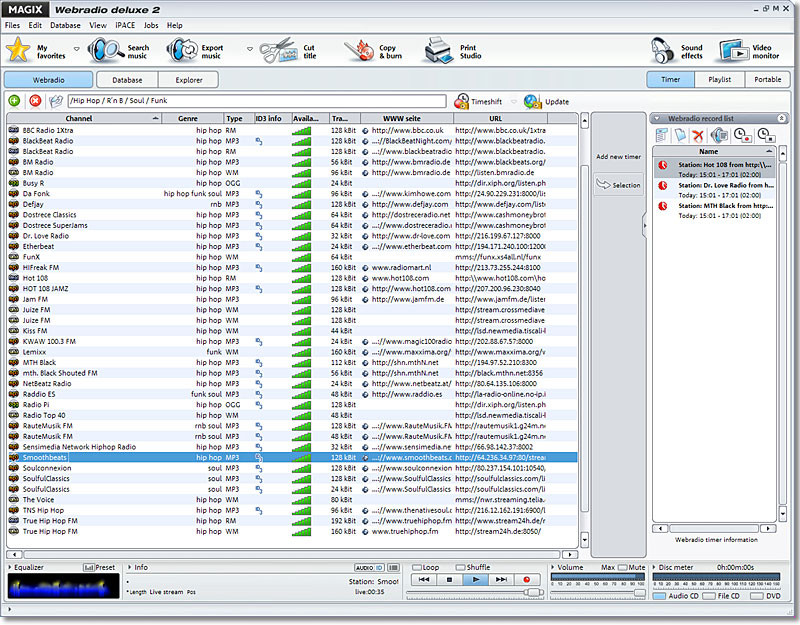
Task: Click double-chevron on Webradio record list header
Action: click(781, 118)
